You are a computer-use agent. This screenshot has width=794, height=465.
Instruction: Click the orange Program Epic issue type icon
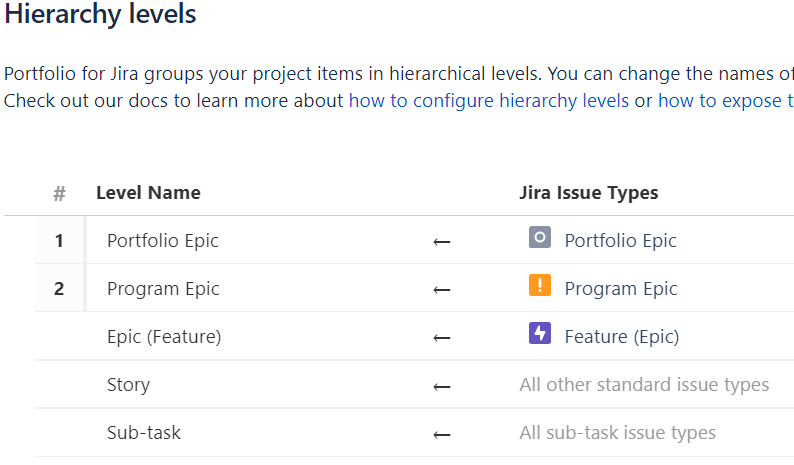[x=540, y=285]
